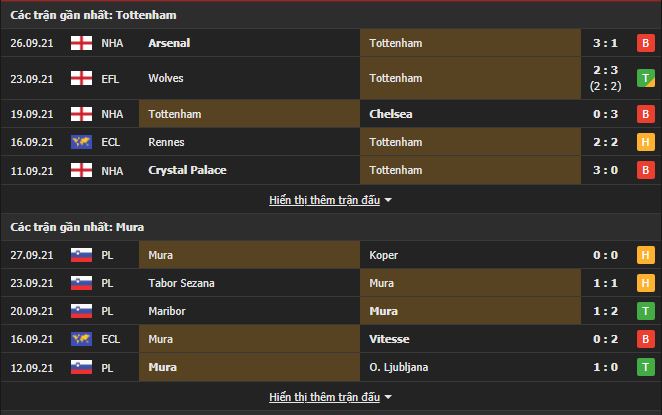Click the Crystal Palace team name

point(187,170)
